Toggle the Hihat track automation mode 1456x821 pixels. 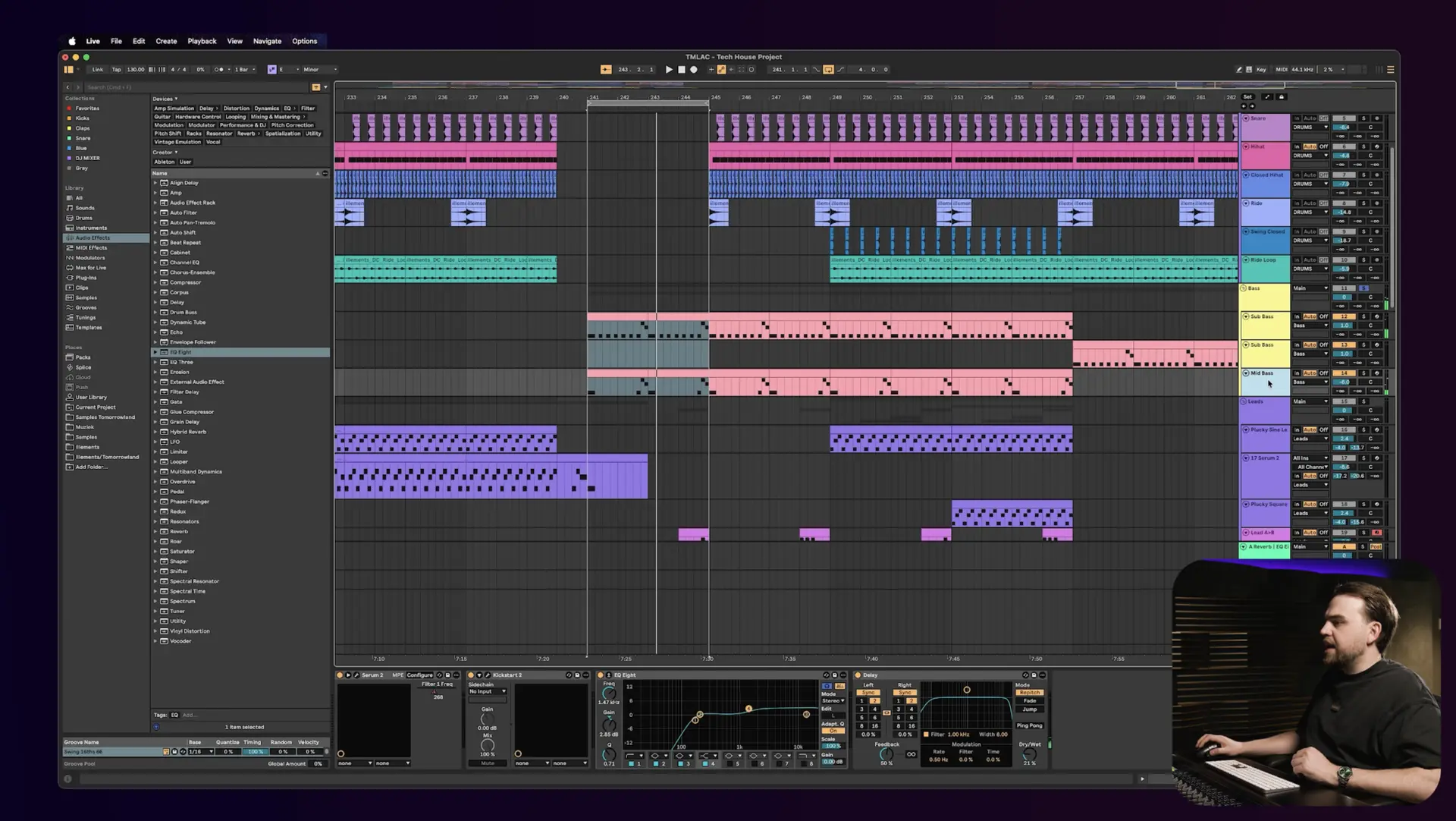pyautogui.click(x=1310, y=146)
